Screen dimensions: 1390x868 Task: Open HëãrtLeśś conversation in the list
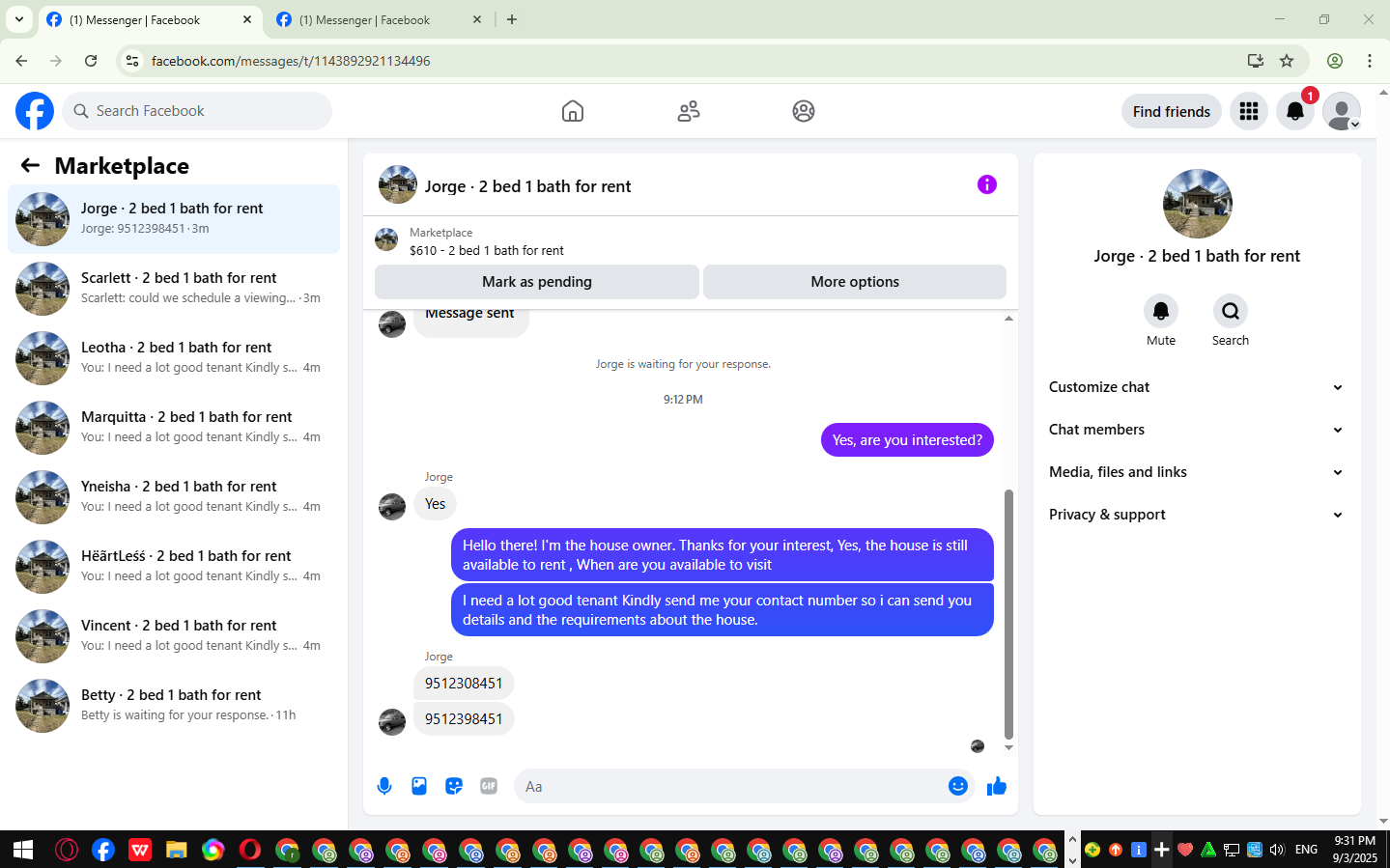[x=174, y=567]
